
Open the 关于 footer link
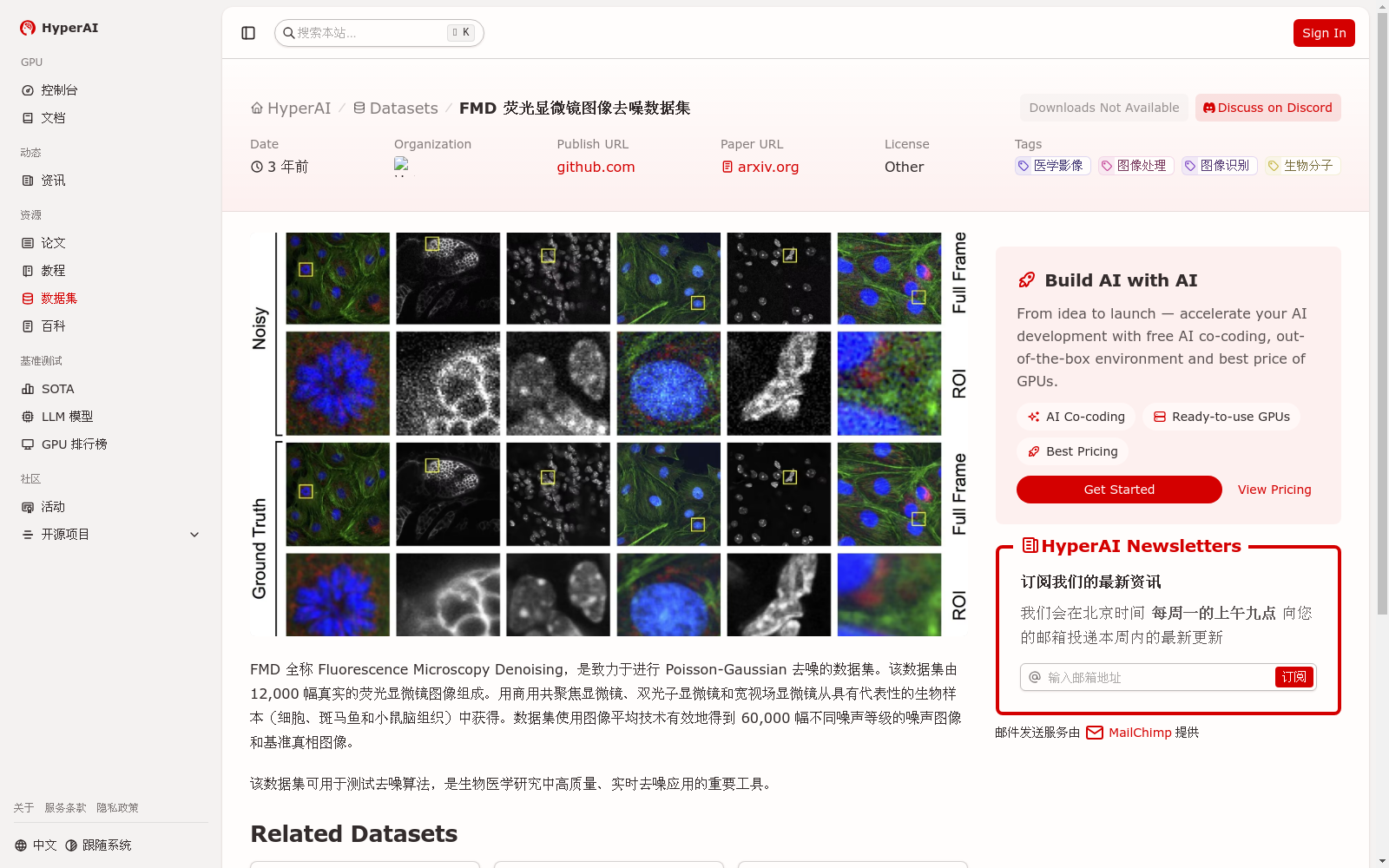point(23,808)
